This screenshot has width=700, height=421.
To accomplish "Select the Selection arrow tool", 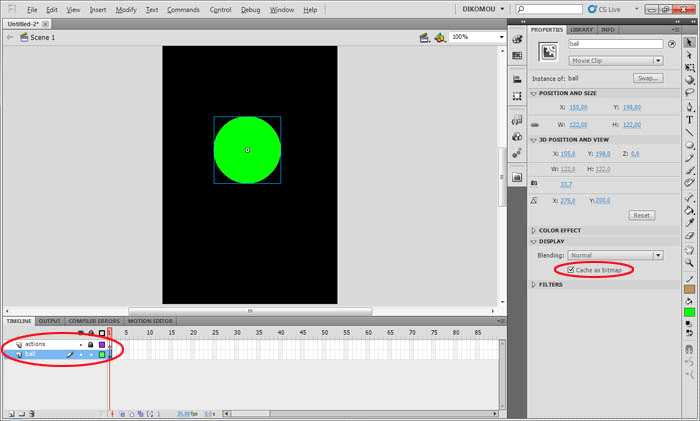I will coord(689,42).
